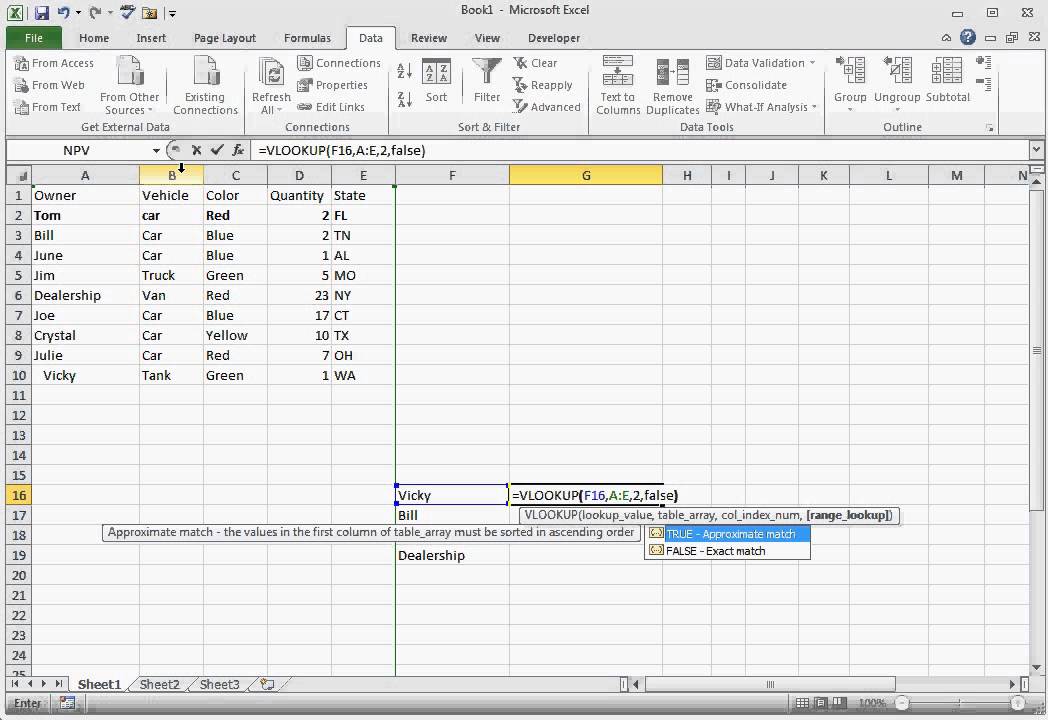Viewport: 1048px width, 720px height.
Task: Click Remove Duplicates
Action: 672,86
